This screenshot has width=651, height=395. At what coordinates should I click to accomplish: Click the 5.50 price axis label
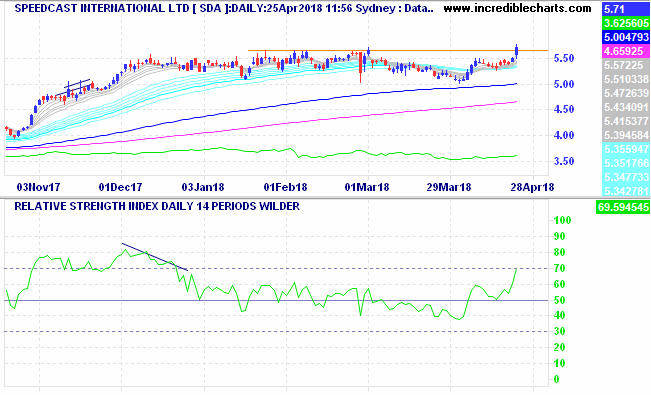(564, 58)
